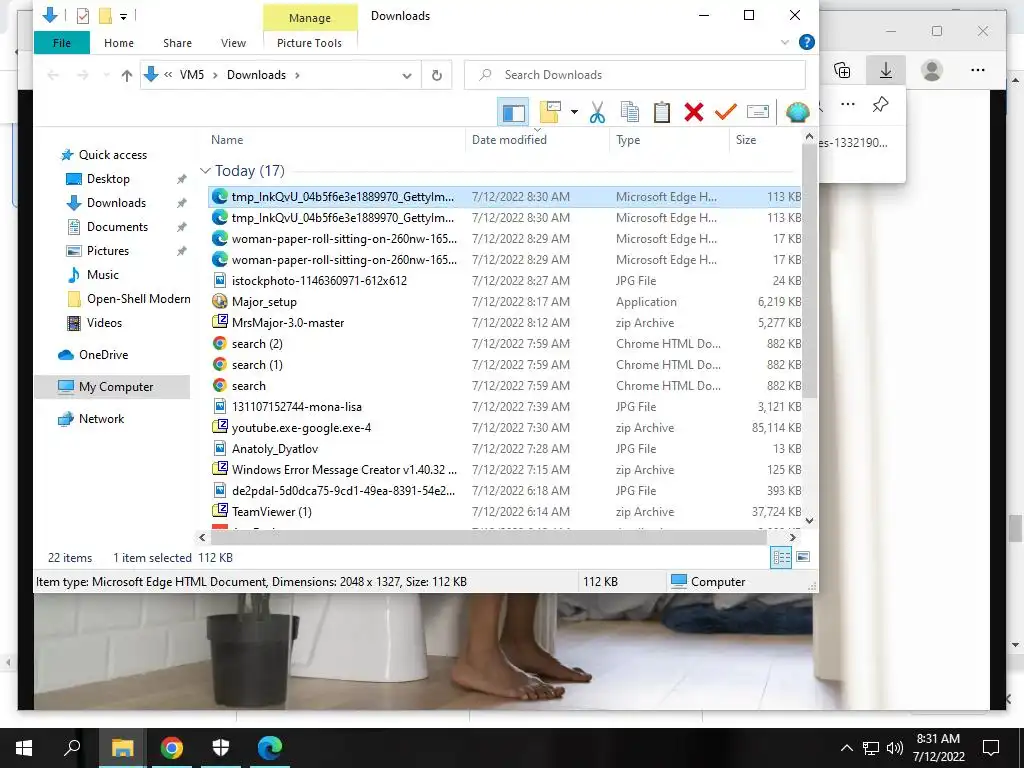Viewport: 1024px width, 768px height.
Task: Click chevron after VM5 in address path
Action: click(215, 75)
